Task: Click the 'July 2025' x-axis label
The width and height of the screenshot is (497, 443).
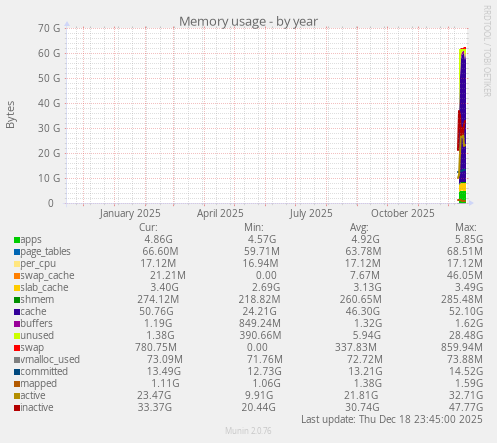Action: pyautogui.click(x=311, y=213)
